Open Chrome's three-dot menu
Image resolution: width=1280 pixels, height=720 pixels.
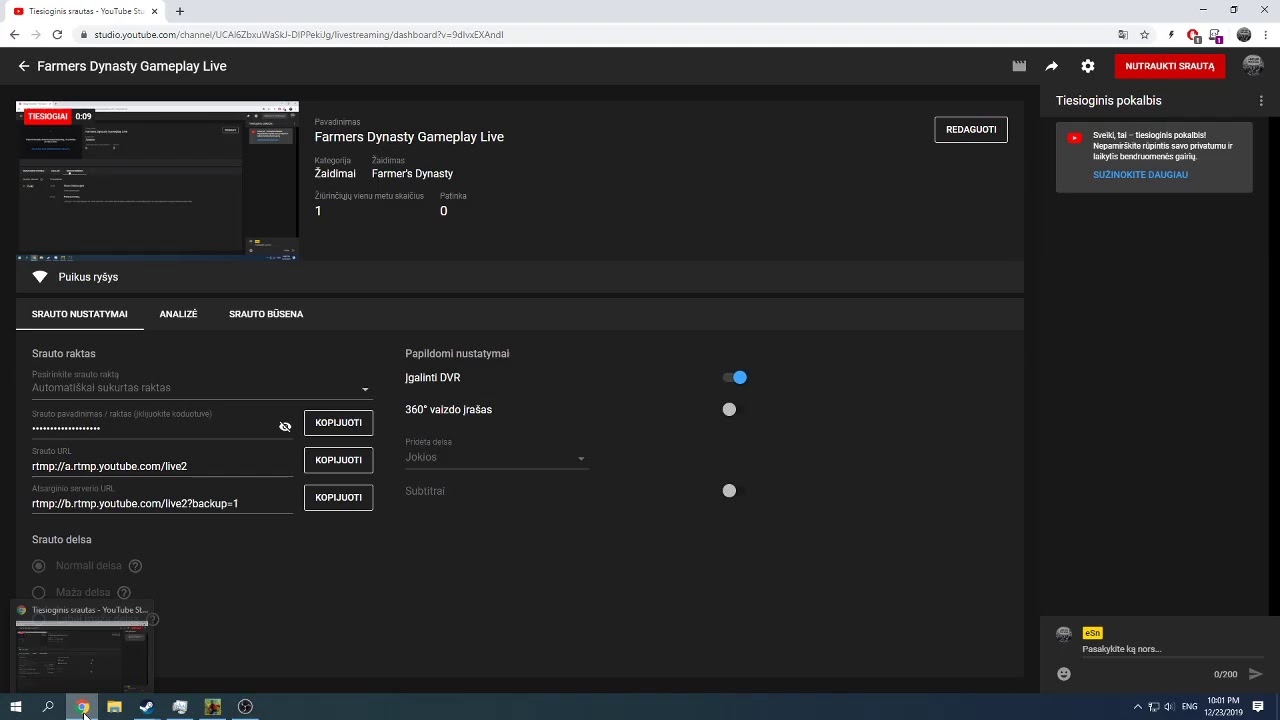click(x=1266, y=35)
